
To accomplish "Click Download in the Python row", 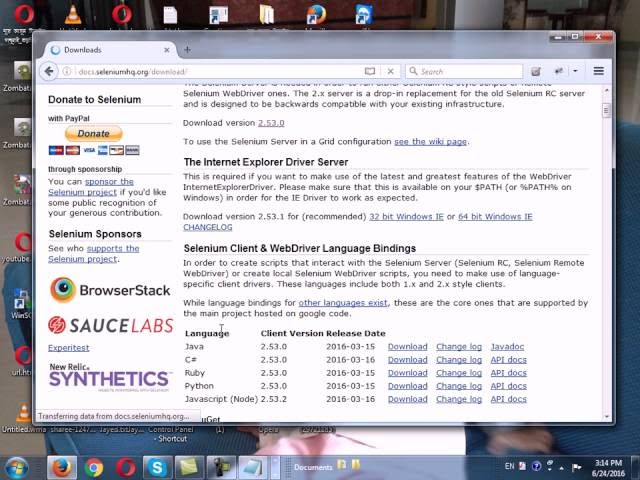I will (x=407, y=386).
